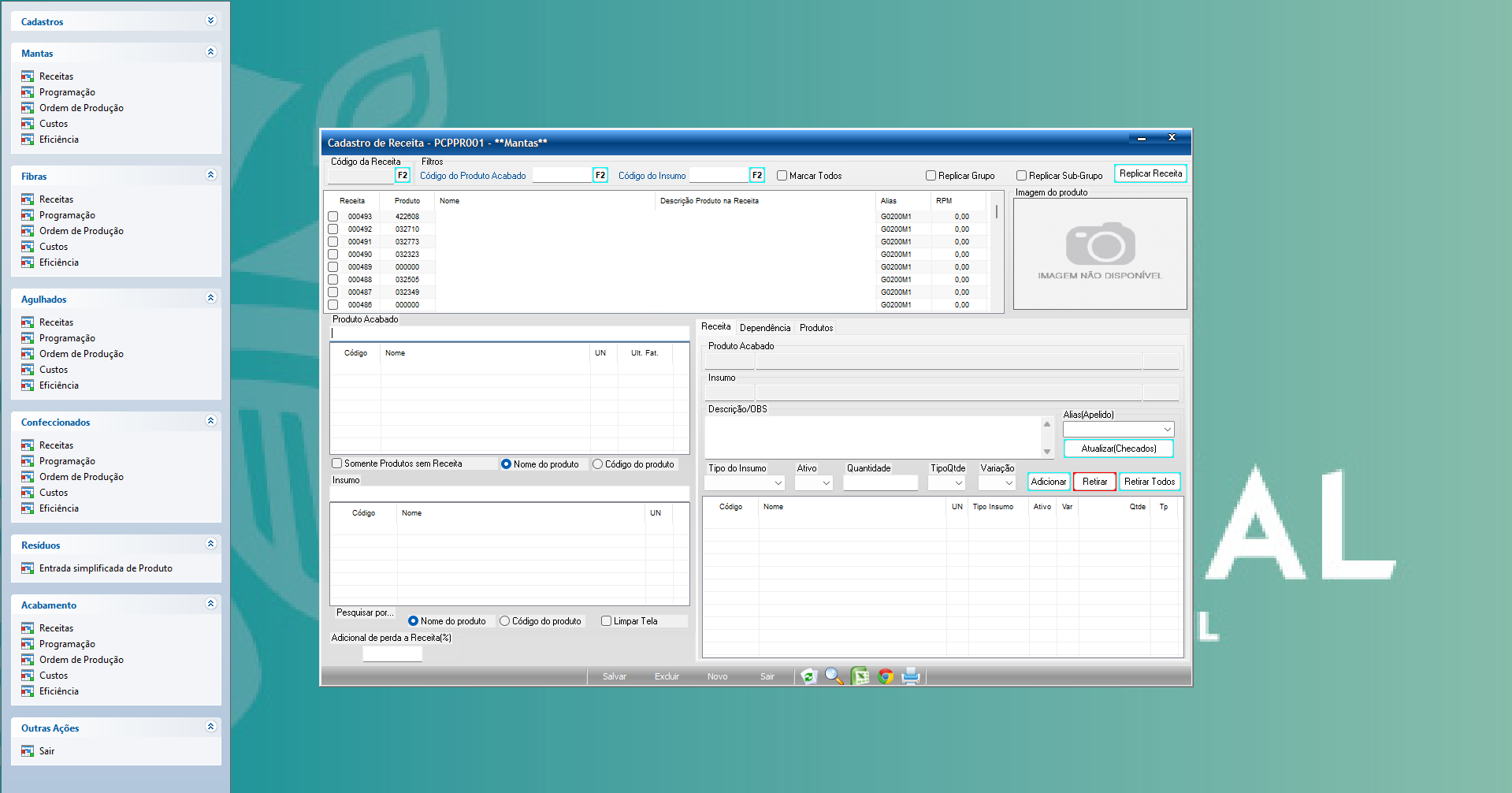Screen dimensions: 1512x793
Task: Click the Replicar Receita button
Action: (1150, 173)
